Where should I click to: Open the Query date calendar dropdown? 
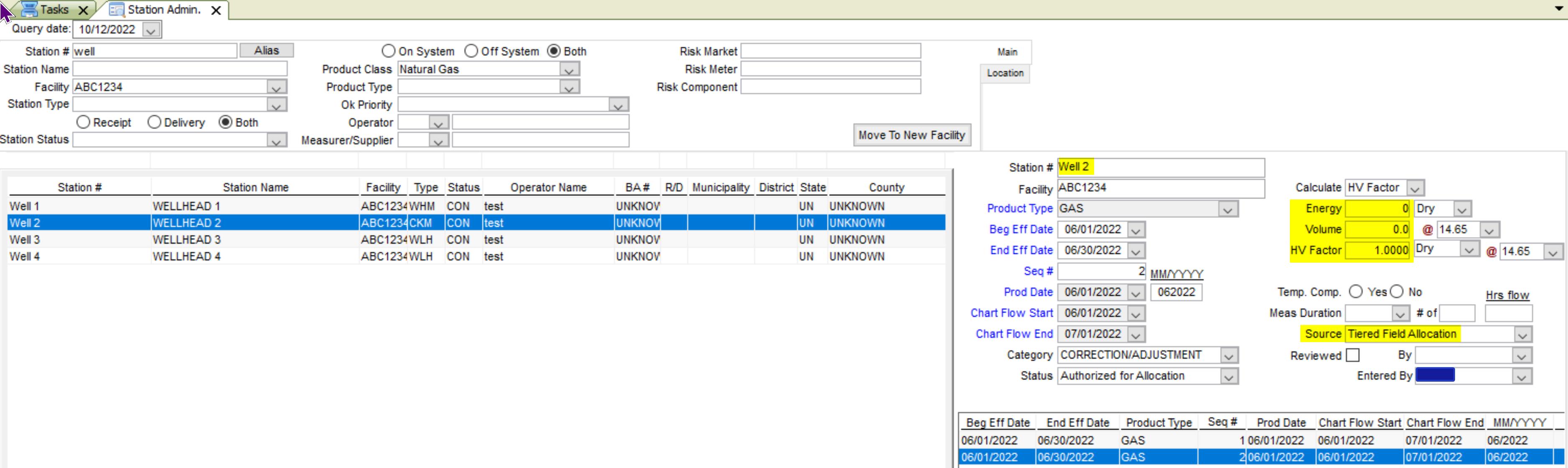pyautogui.click(x=151, y=30)
